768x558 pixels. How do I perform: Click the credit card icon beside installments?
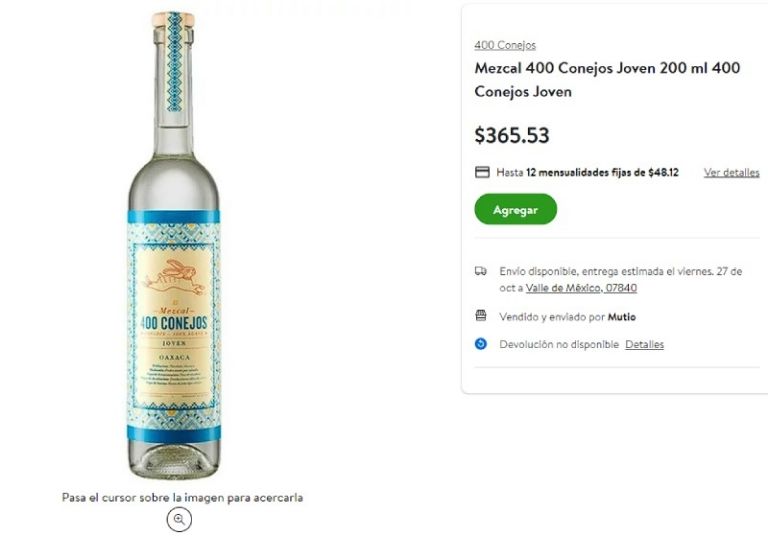coord(482,172)
